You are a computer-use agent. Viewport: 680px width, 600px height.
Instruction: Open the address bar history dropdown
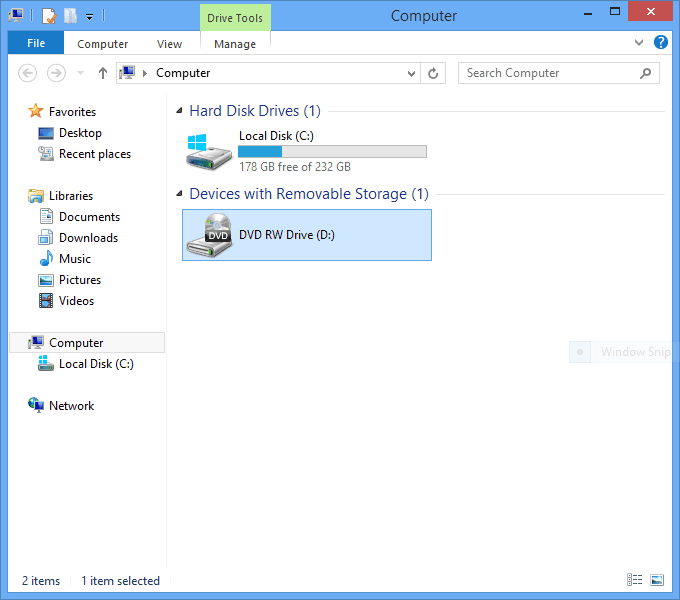click(x=411, y=73)
